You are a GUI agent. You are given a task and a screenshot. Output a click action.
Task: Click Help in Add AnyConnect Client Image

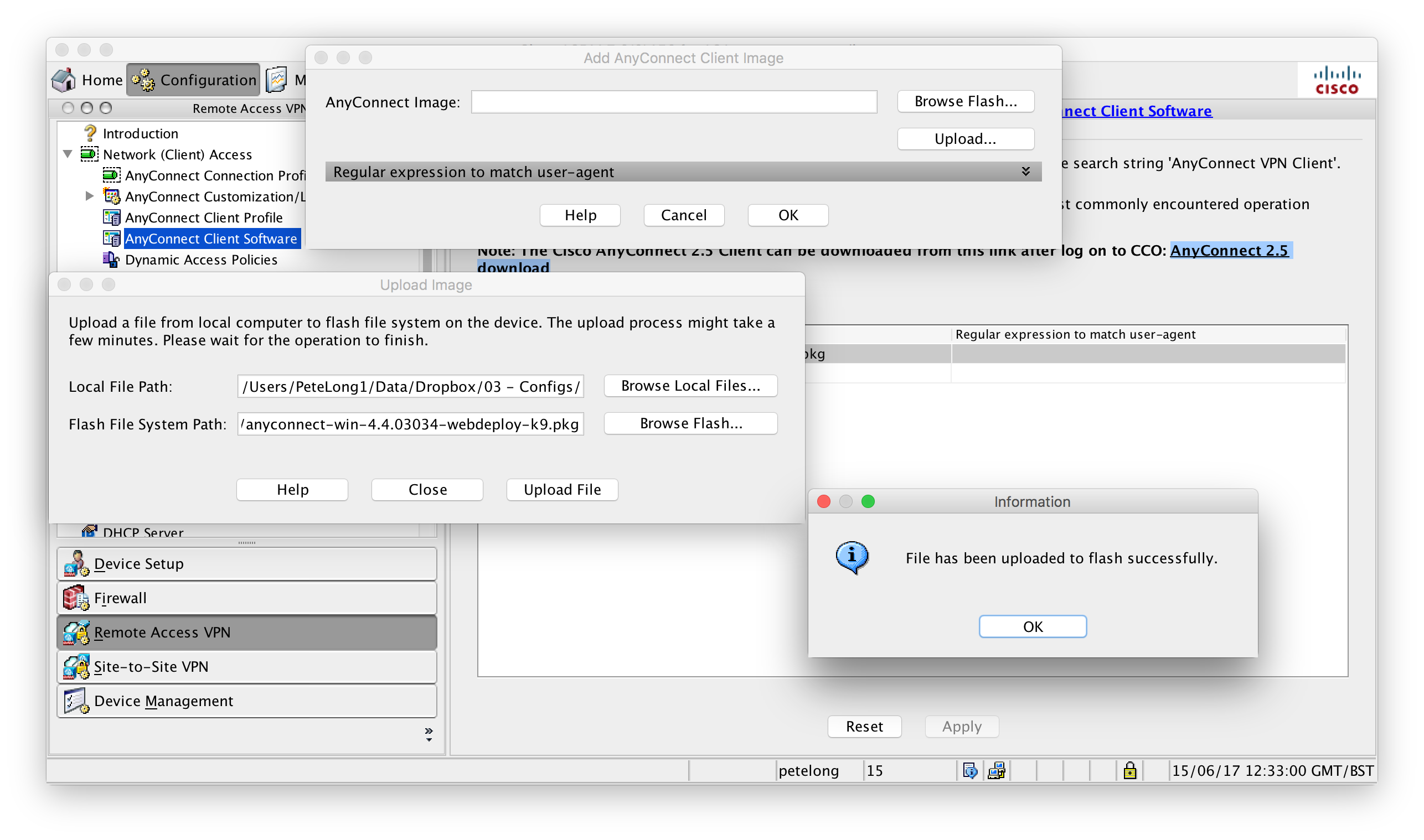coord(580,215)
